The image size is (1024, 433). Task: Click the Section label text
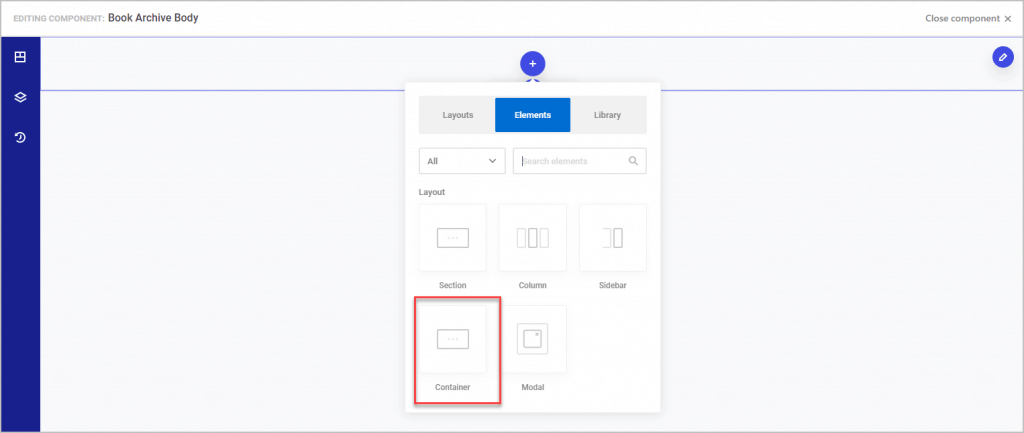click(x=453, y=285)
